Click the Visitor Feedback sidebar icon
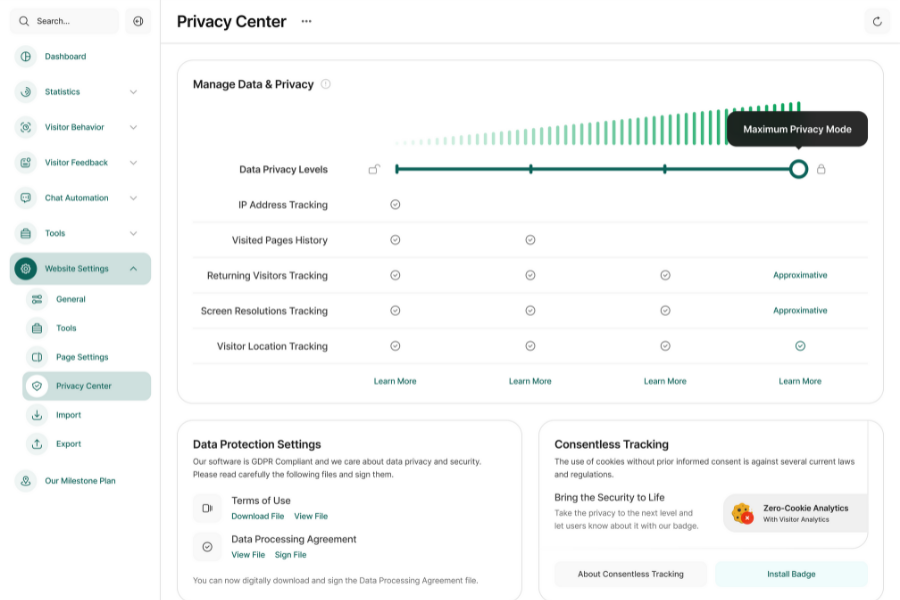The height and width of the screenshot is (600, 900). (25, 163)
